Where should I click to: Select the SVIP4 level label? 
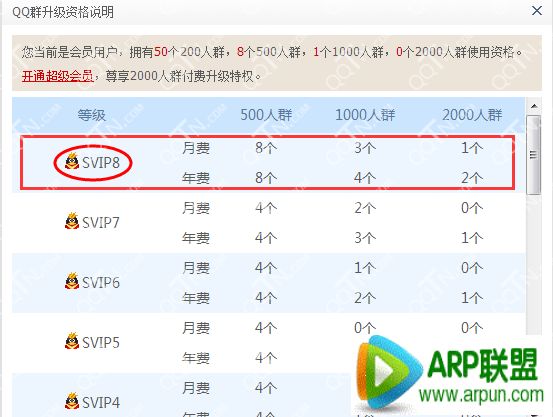101,403
